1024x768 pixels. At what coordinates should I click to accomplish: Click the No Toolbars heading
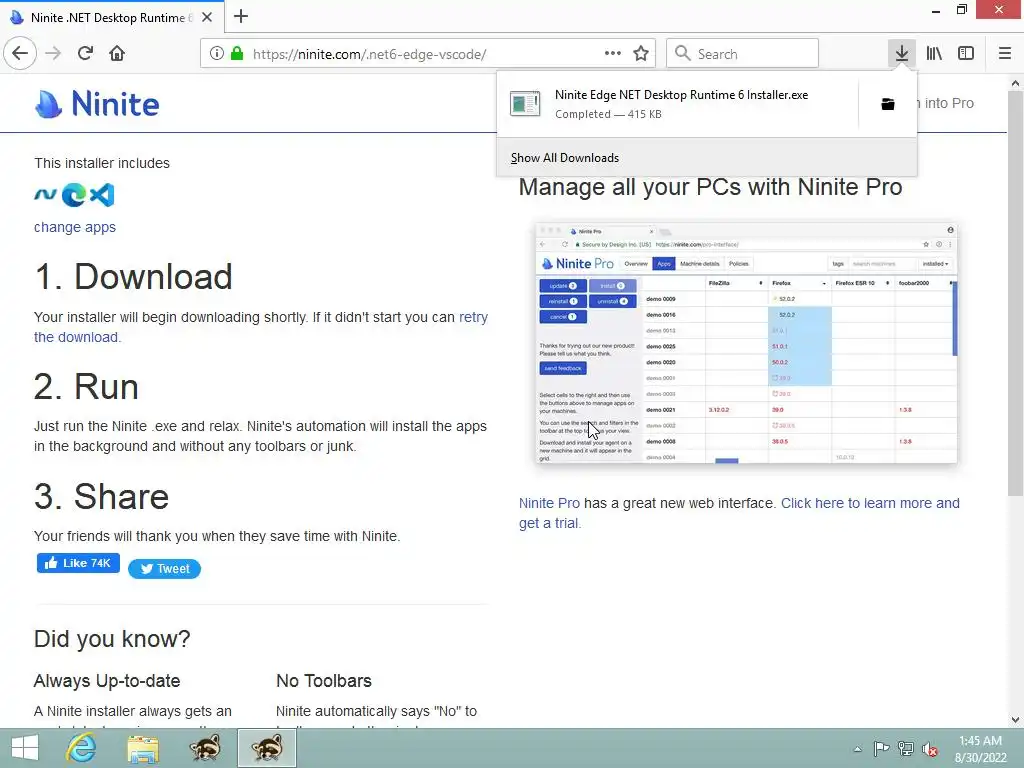tap(324, 680)
